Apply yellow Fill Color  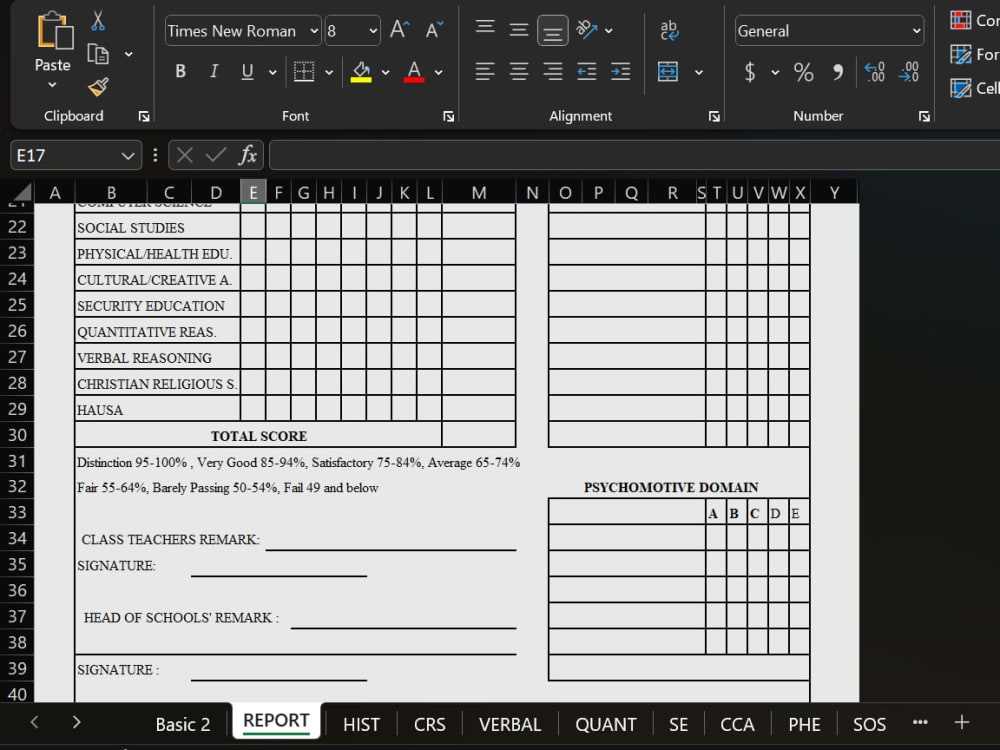362,72
